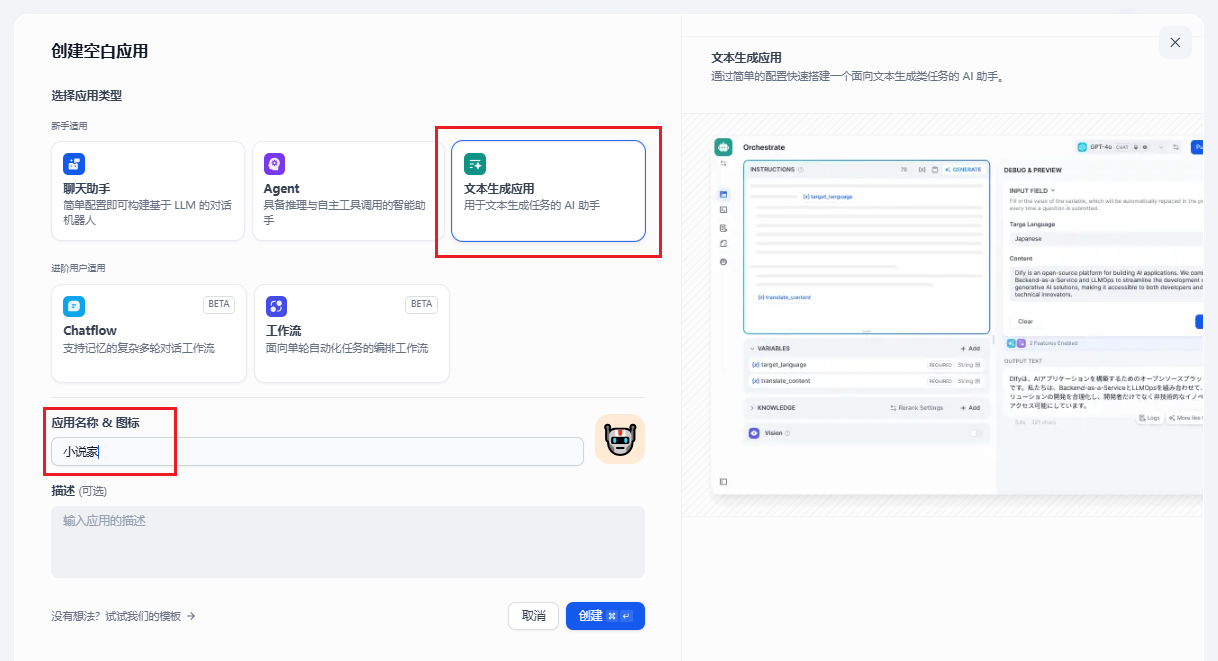Close the create app dialog with X

[1175, 42]
